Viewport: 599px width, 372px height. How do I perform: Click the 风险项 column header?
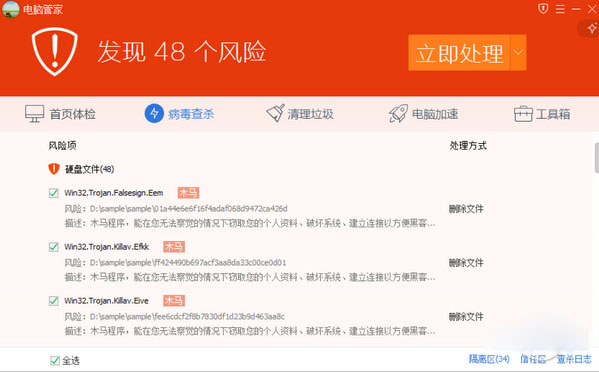click(62, 146)
